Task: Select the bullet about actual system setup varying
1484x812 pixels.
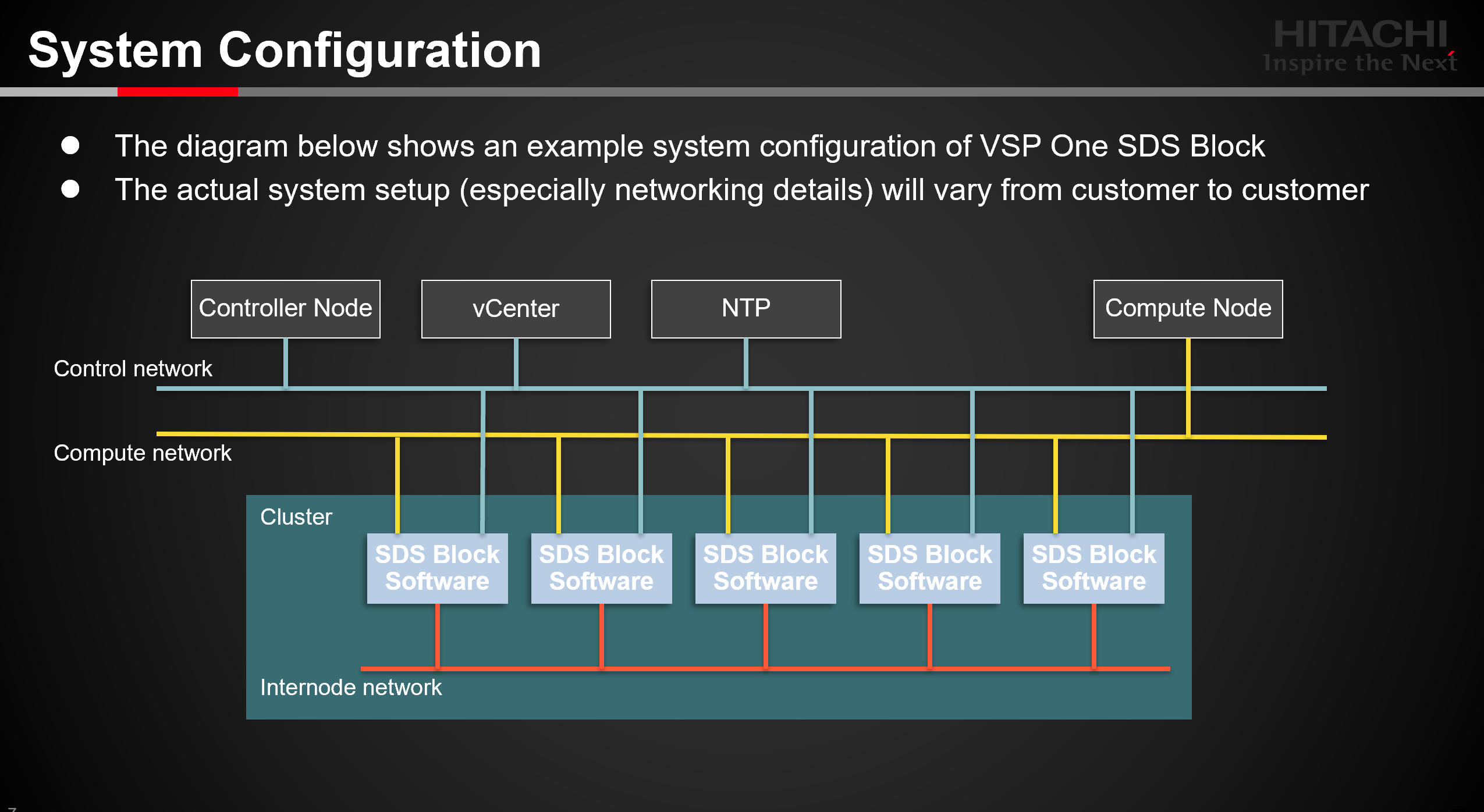Action: pyautogui.click(x=741, y=190)
